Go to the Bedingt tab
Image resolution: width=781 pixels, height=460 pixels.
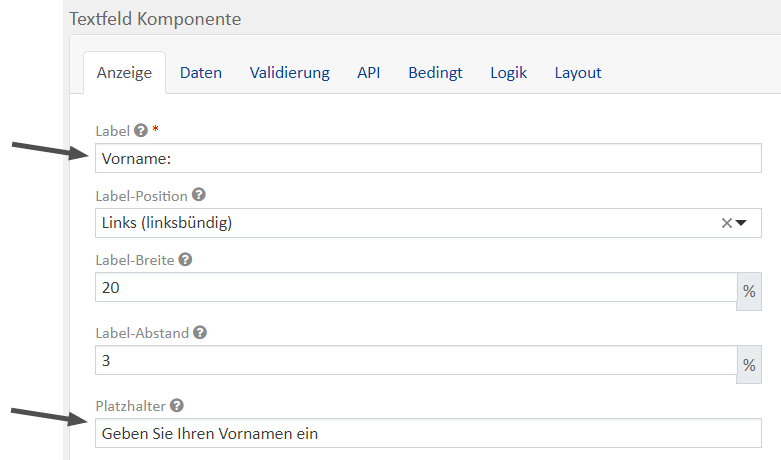(435, 73)
